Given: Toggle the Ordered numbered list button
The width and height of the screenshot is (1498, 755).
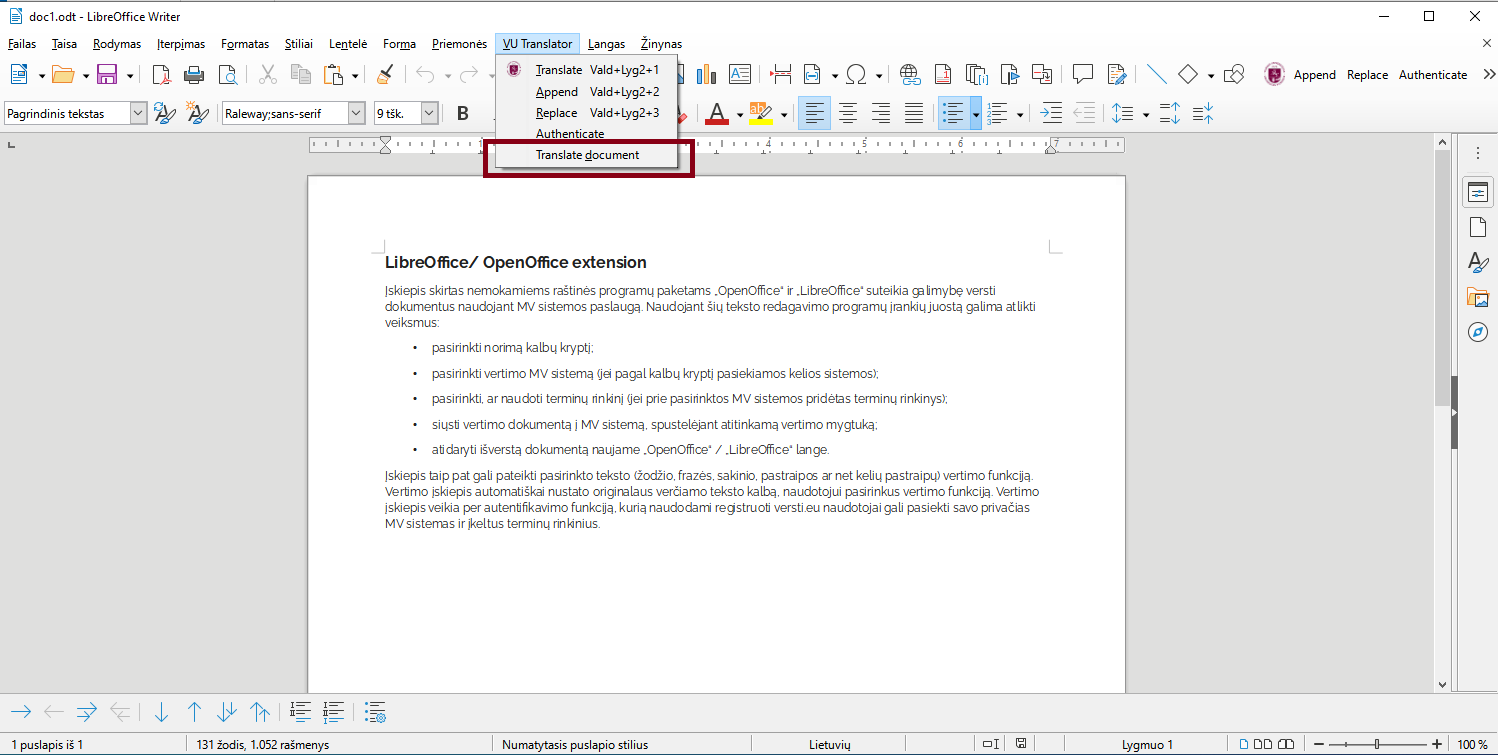Looking at the screenshot, I should pos(997,113).
